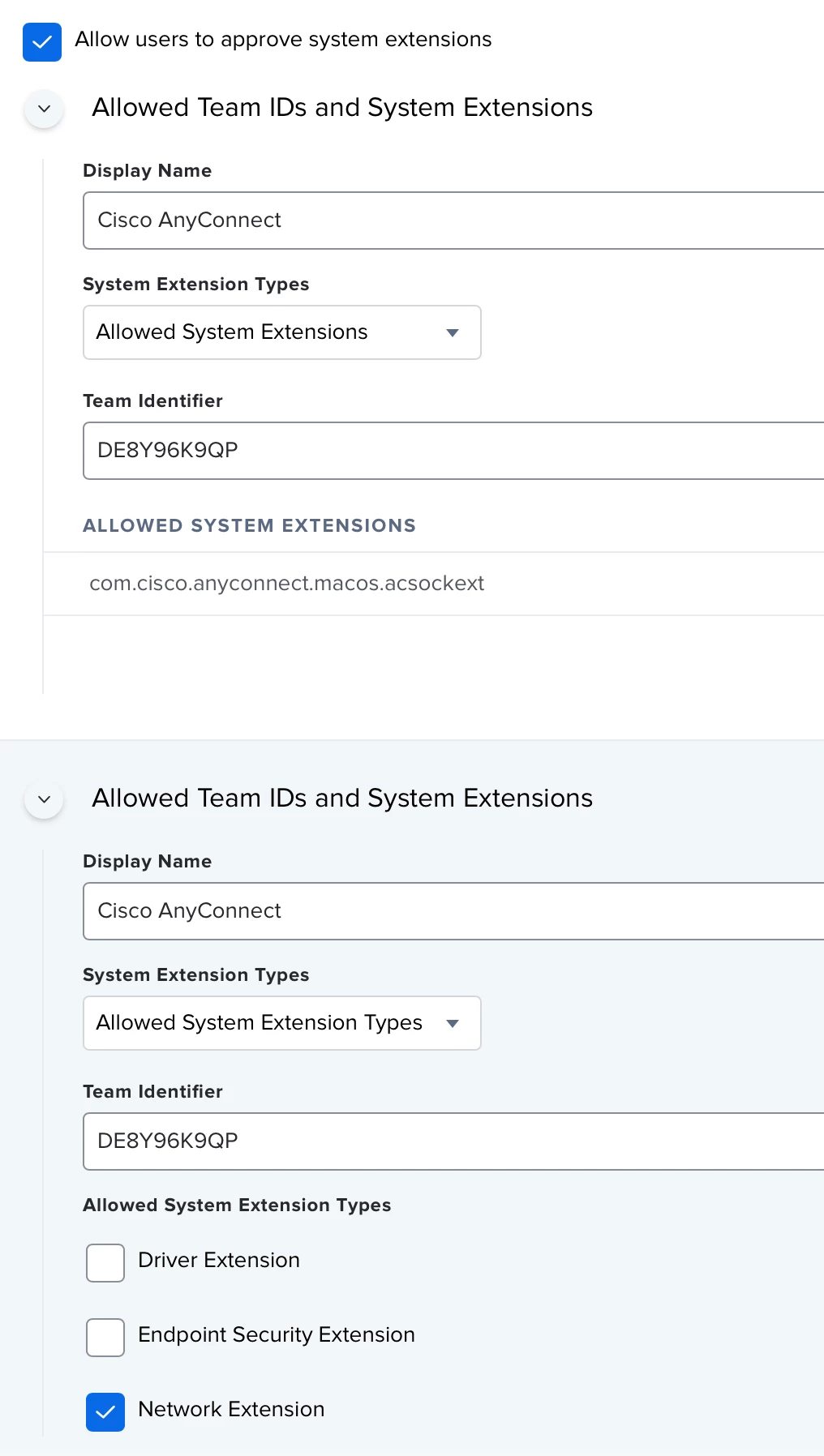Viewport: 824px width, 1456px height.
Task: Collapse first Allowed Team IDs and System Extensions section
Action: point(45,109)
